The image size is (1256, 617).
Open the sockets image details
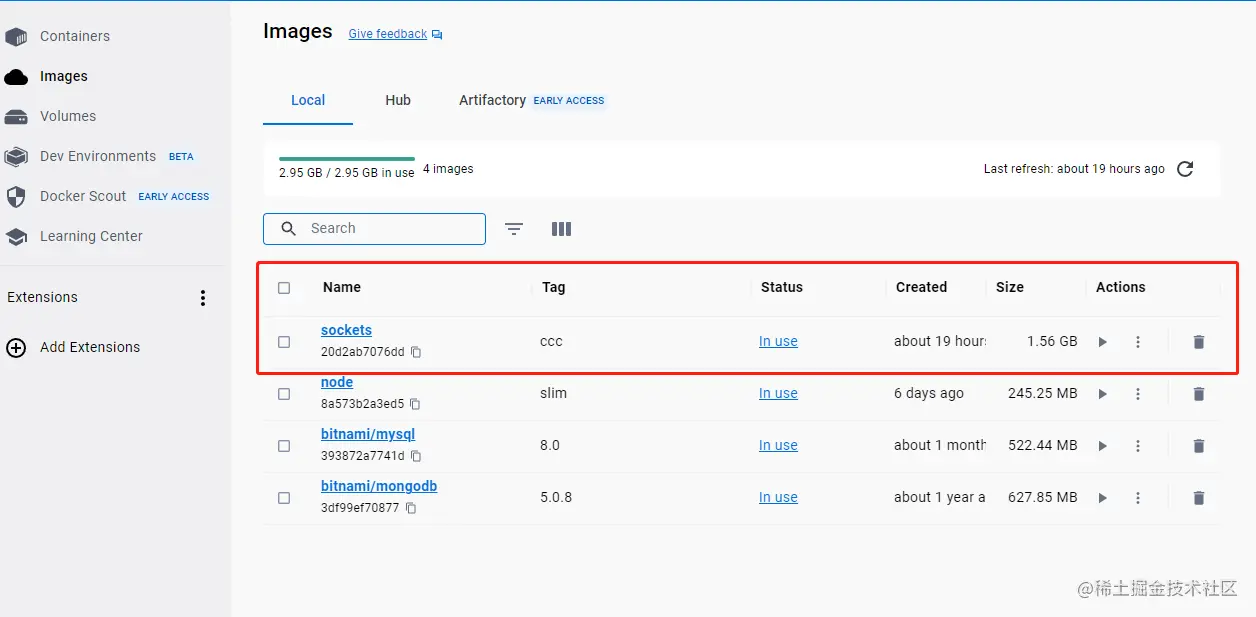pyautogui.click(x=346, y=330)
